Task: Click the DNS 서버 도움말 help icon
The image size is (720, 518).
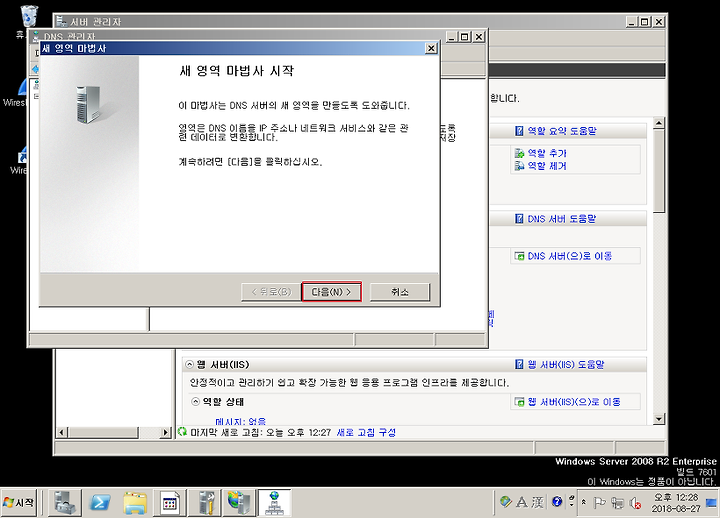Action: tap(519, 219)
